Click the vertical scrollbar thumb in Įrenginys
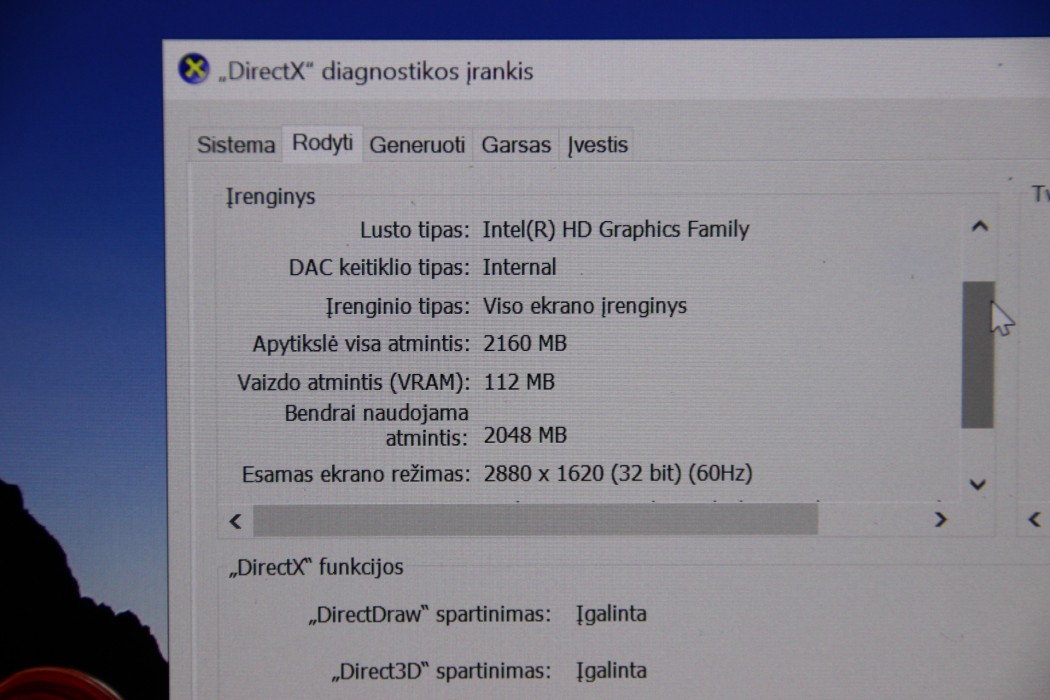Image resolution: width=1050 pixels, height=700 pixels. click(978, 354)
